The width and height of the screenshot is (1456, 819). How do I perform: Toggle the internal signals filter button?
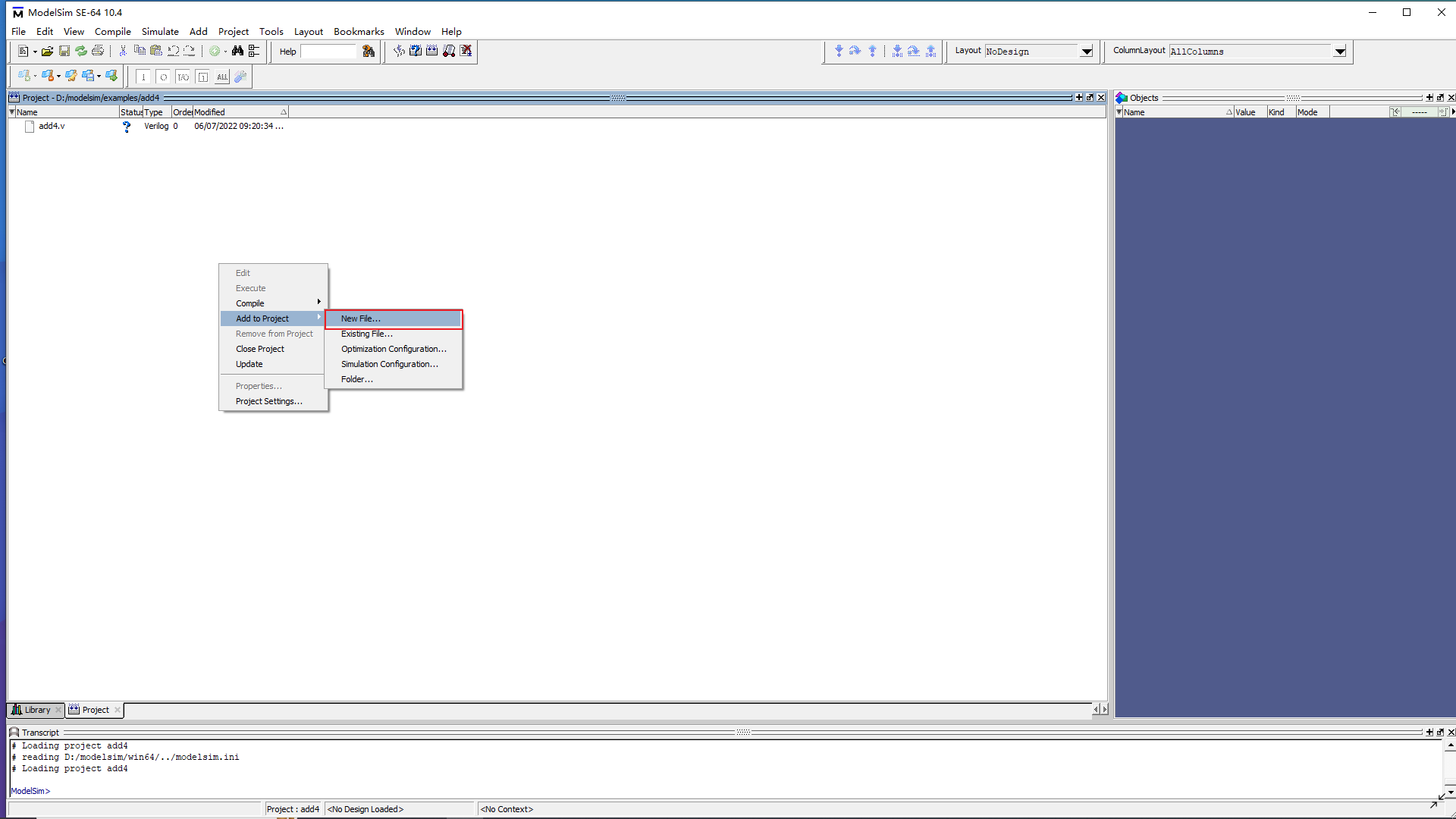point(202,77)
